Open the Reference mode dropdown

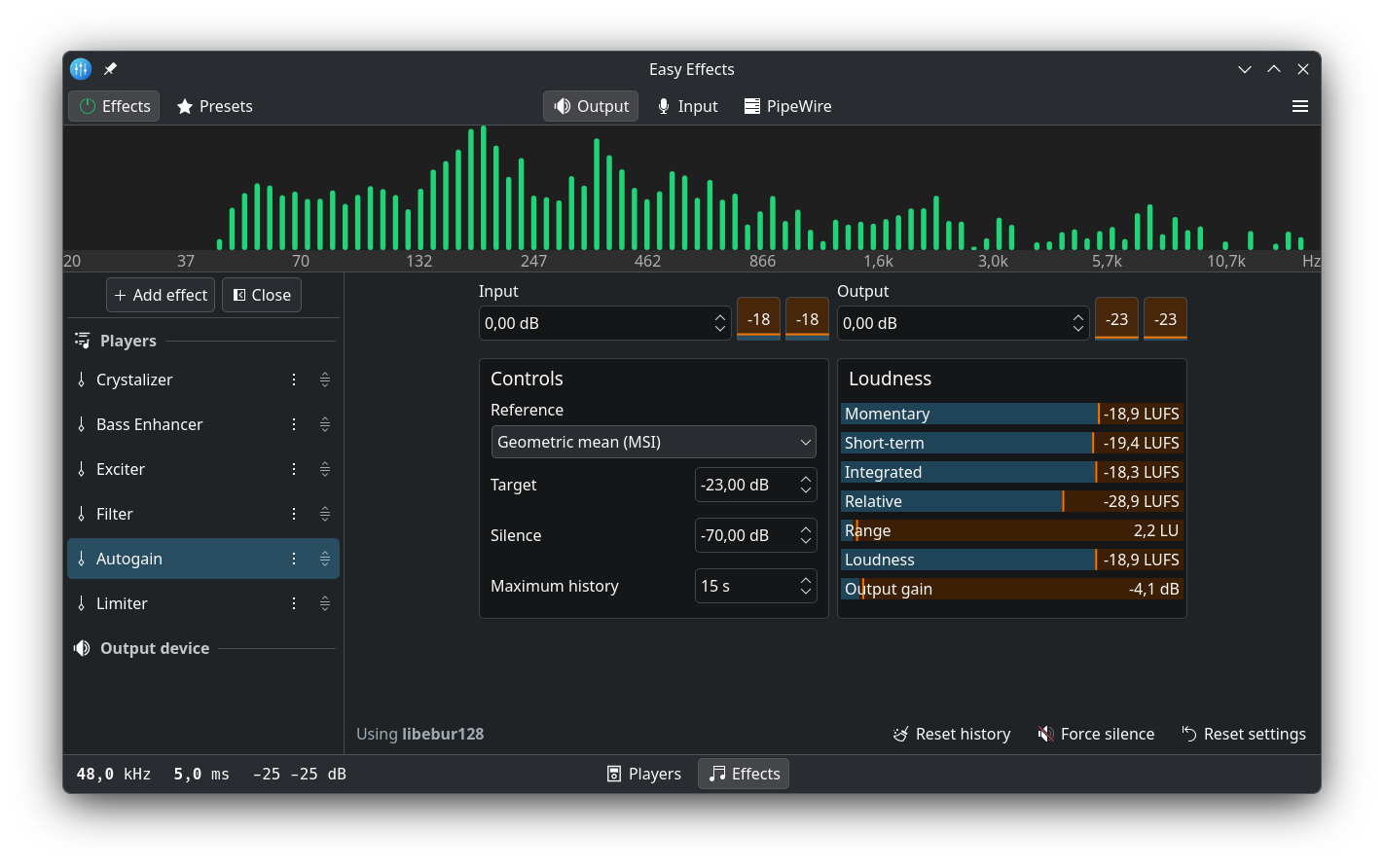[x=653, y=442]
